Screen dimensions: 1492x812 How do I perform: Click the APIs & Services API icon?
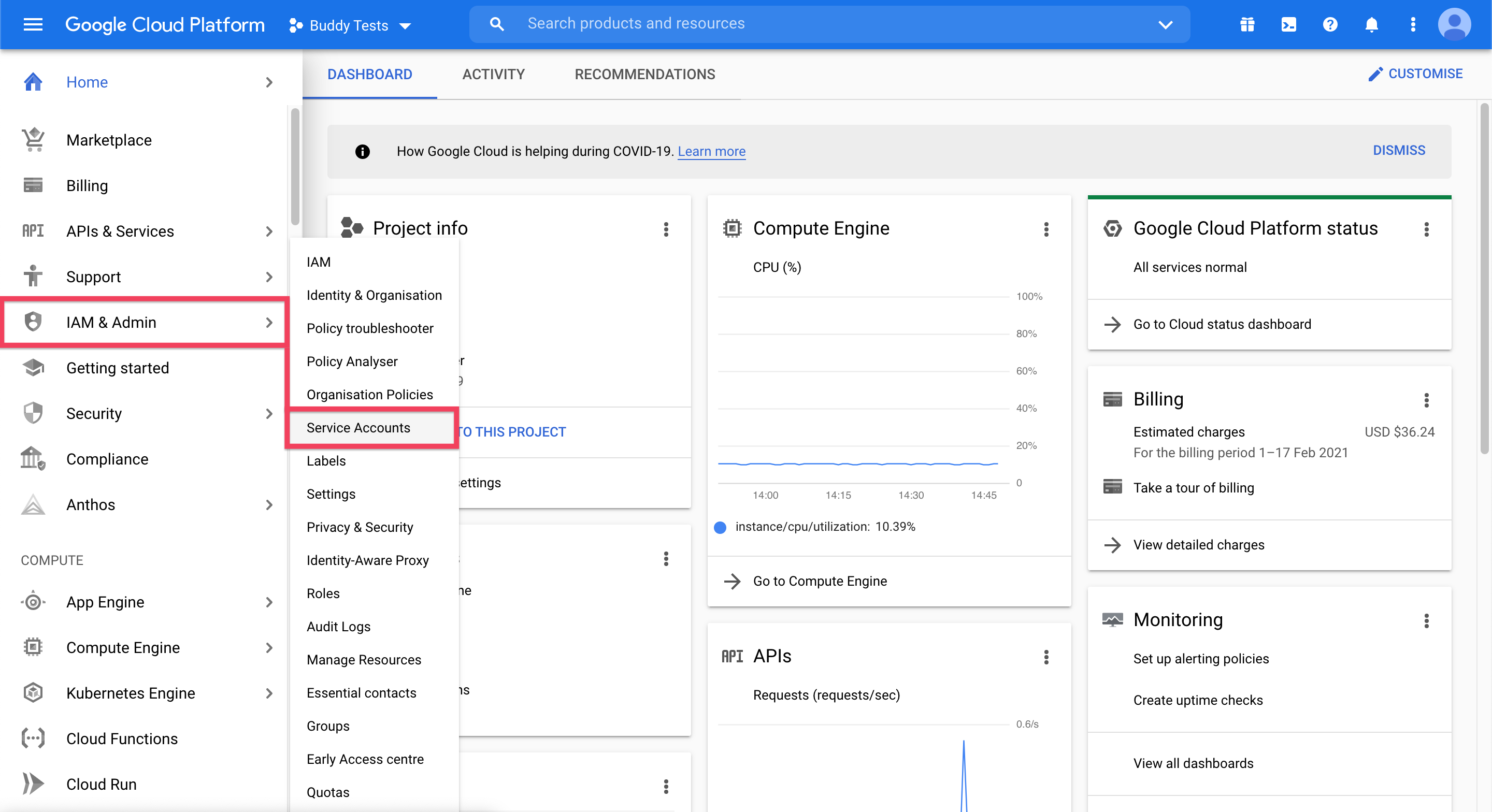coord(33,231)
